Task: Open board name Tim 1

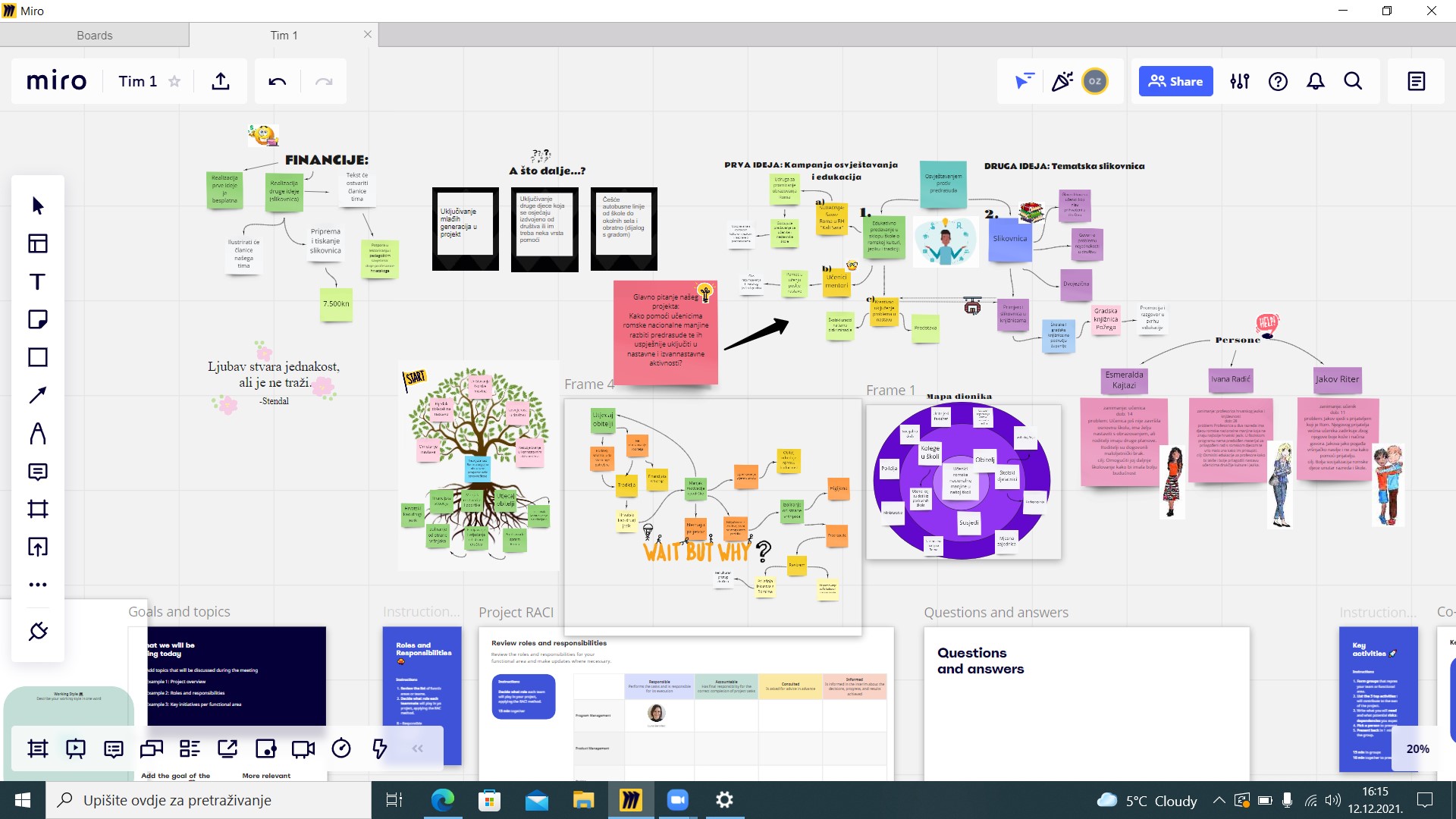Action: point(137,81)
